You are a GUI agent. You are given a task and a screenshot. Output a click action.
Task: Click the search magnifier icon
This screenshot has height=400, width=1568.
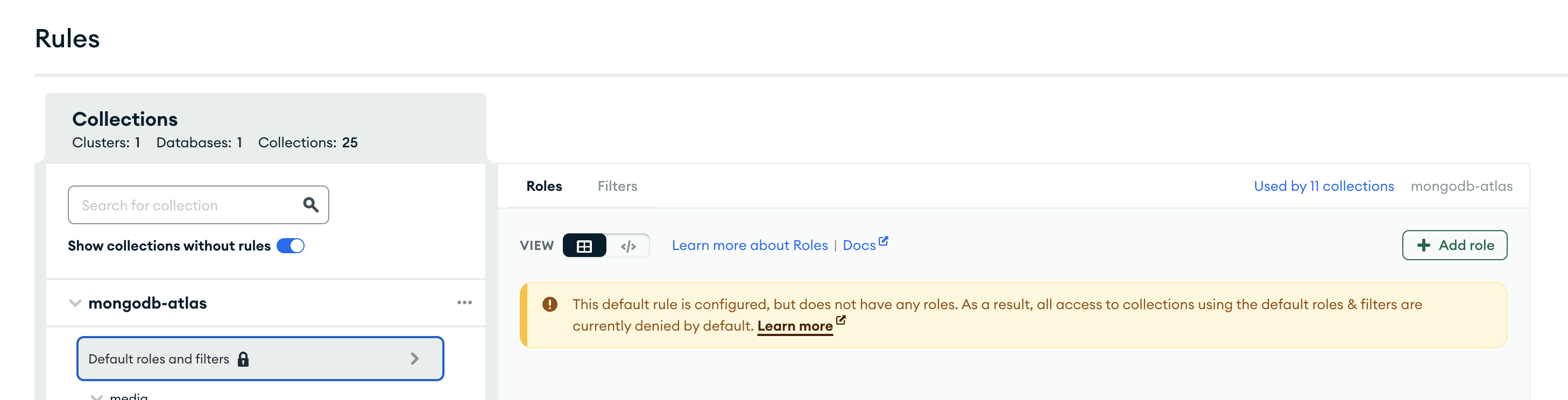point(310,205)
